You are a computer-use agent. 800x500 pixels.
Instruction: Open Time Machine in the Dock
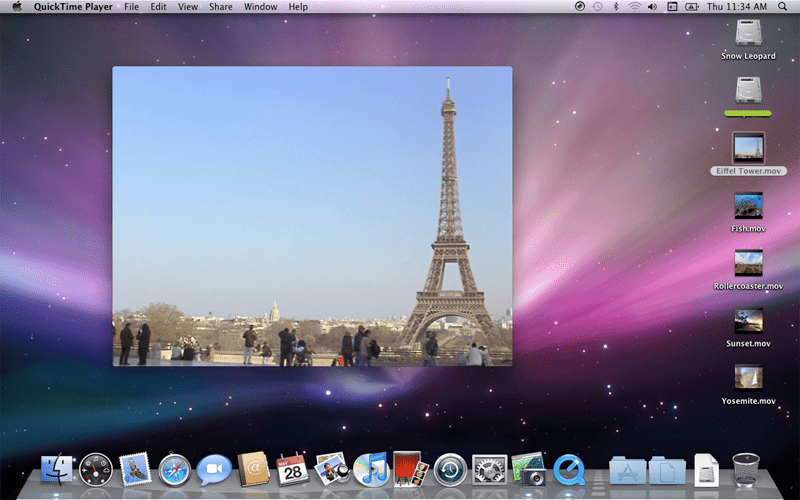(450, 470)
